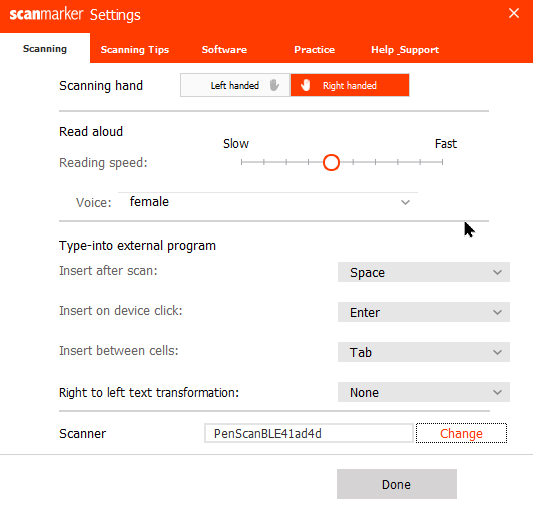Viewport: 533px width, 512px height.
Task: Close the Settings window with X
Action: [x=514, y=14]
